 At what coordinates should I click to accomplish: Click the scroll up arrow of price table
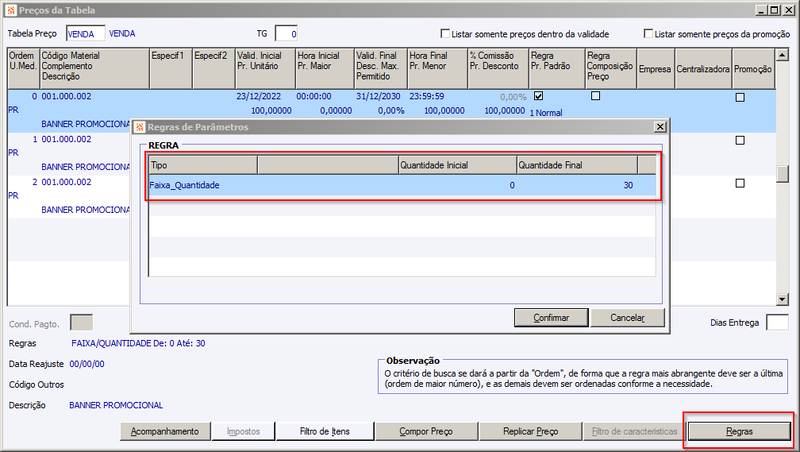pos(782,55)
